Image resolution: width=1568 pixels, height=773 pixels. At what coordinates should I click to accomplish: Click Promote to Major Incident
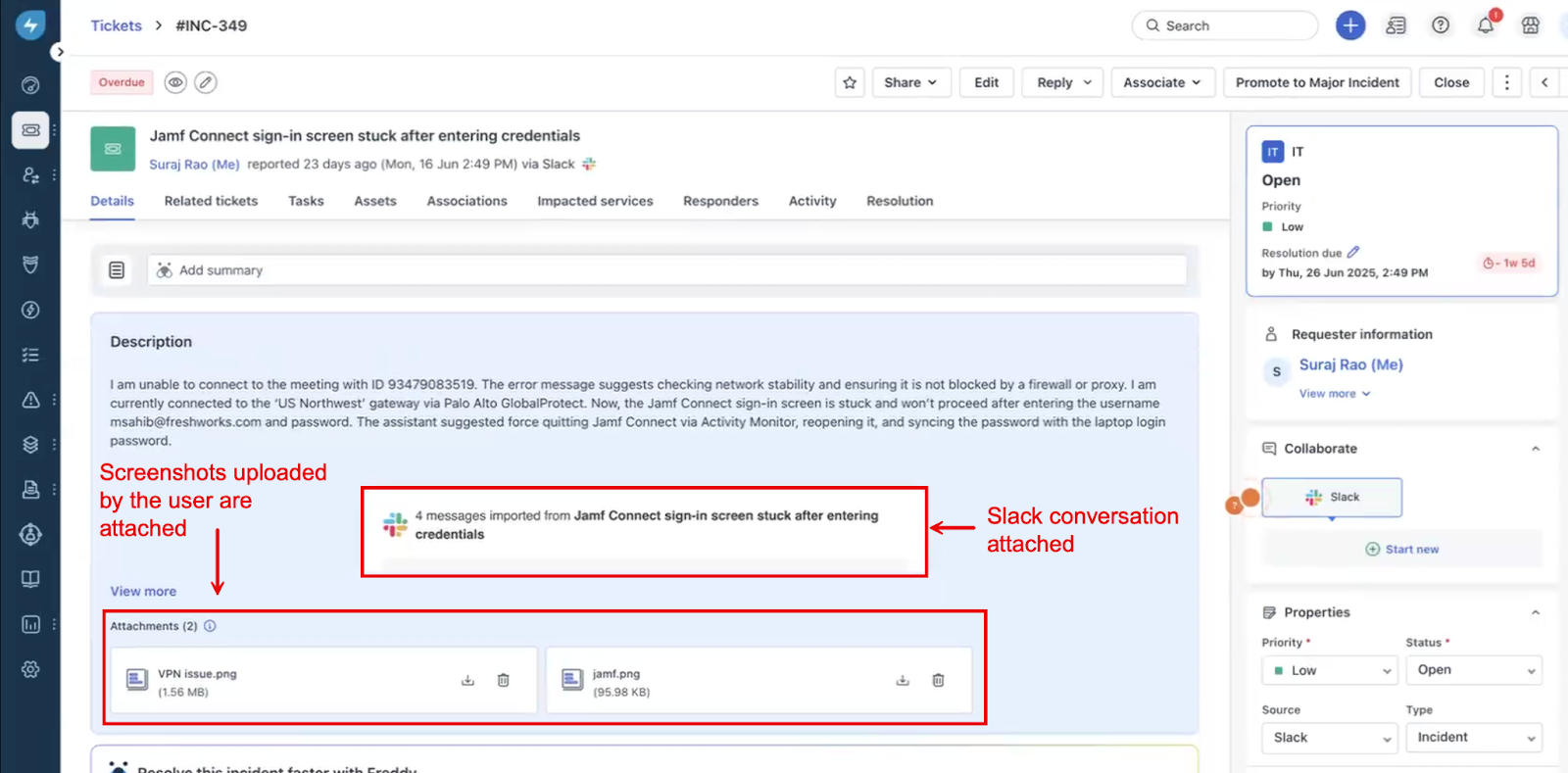click(x=1317, y=82)
